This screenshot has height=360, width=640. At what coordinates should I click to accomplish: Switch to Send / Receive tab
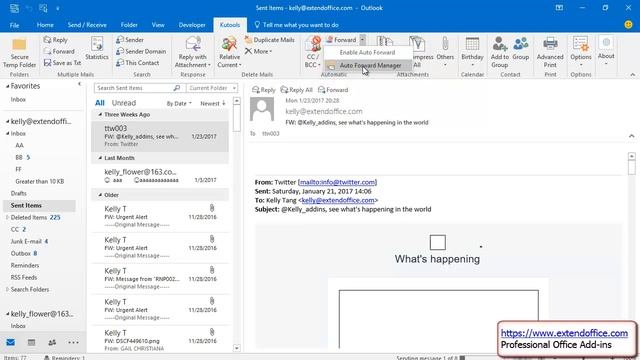[x=87, y=25]
